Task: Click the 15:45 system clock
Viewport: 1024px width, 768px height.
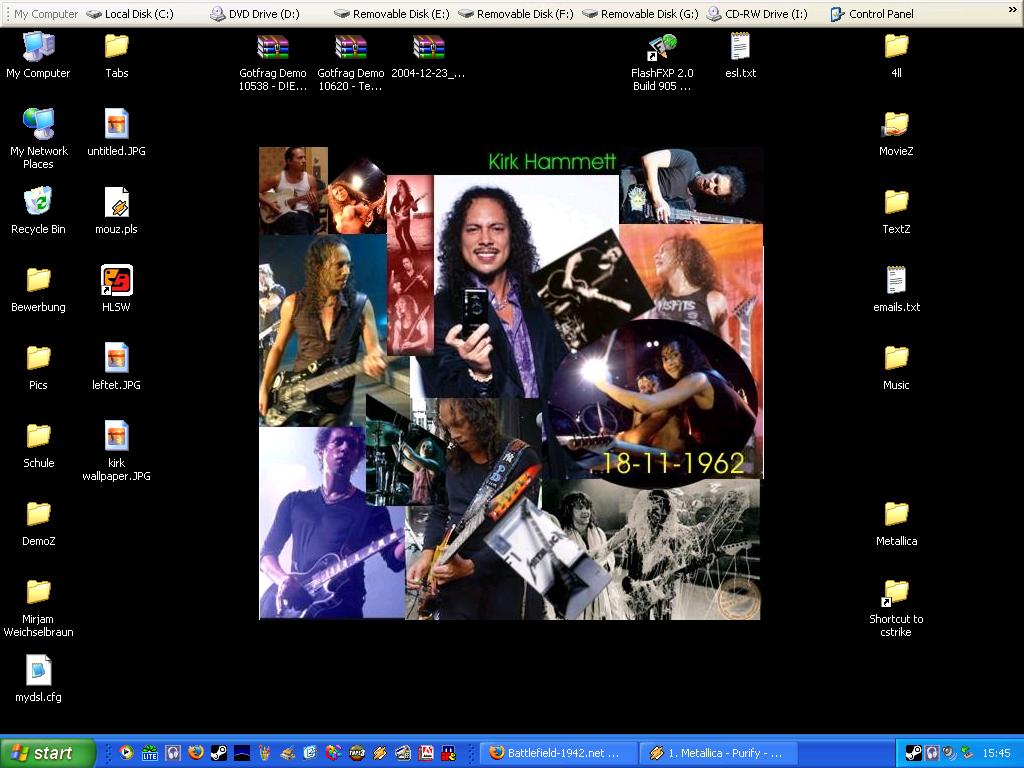Action: tap(996, 753)
